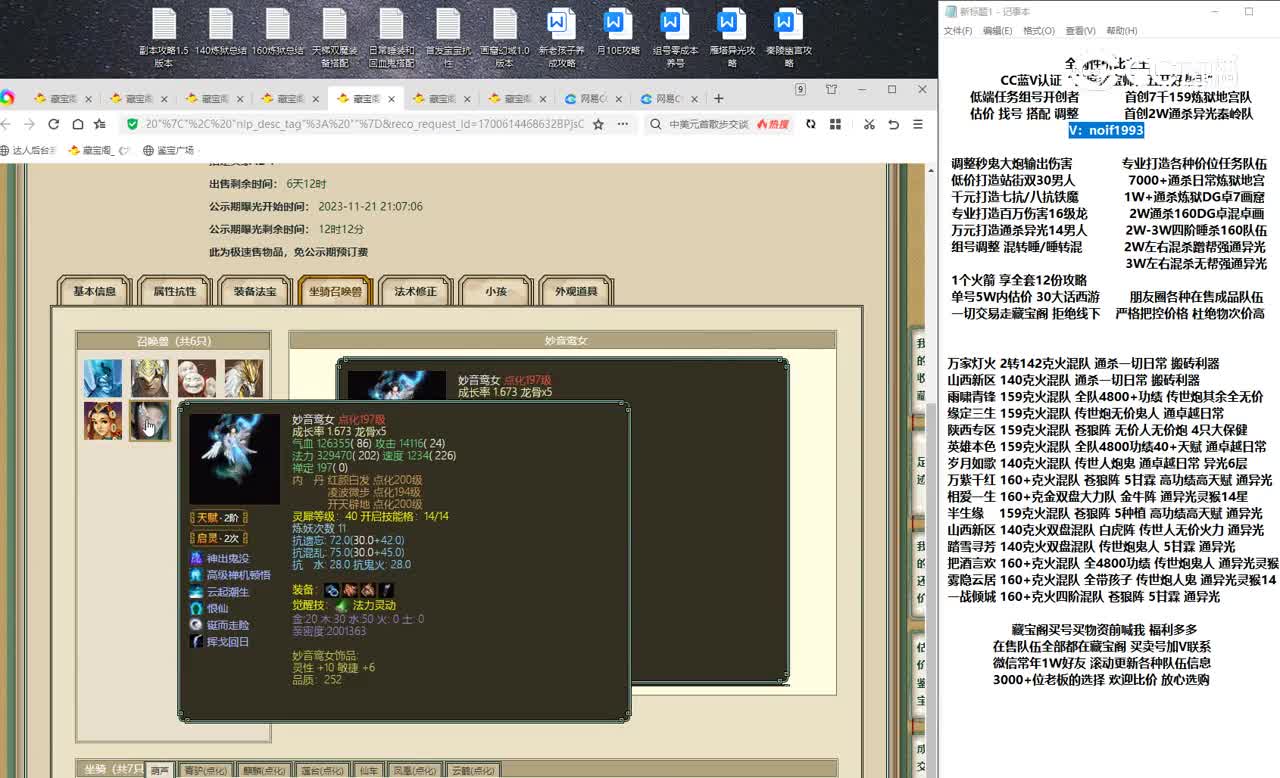
Task: Select the golden-helmet warrior summon beast avatar
Action: pyautogui.click(x=150, y=379)
